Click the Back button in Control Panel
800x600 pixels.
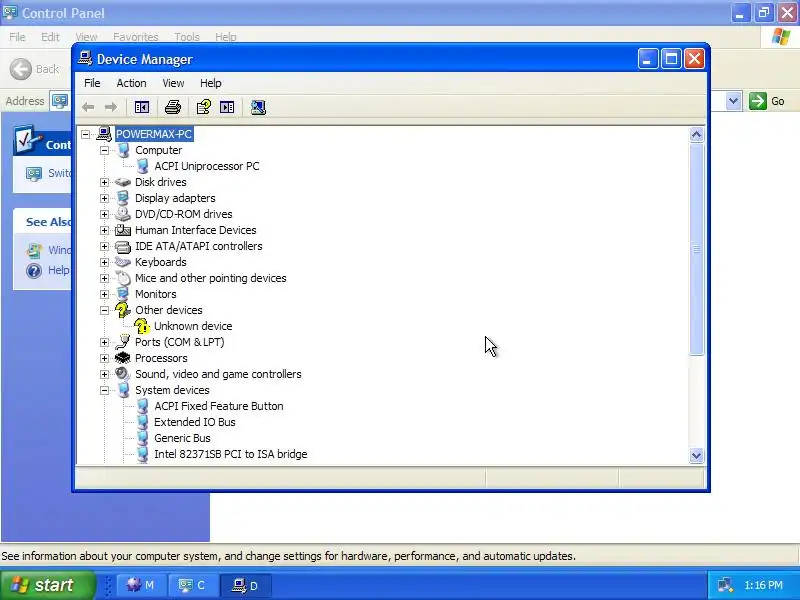34,69
